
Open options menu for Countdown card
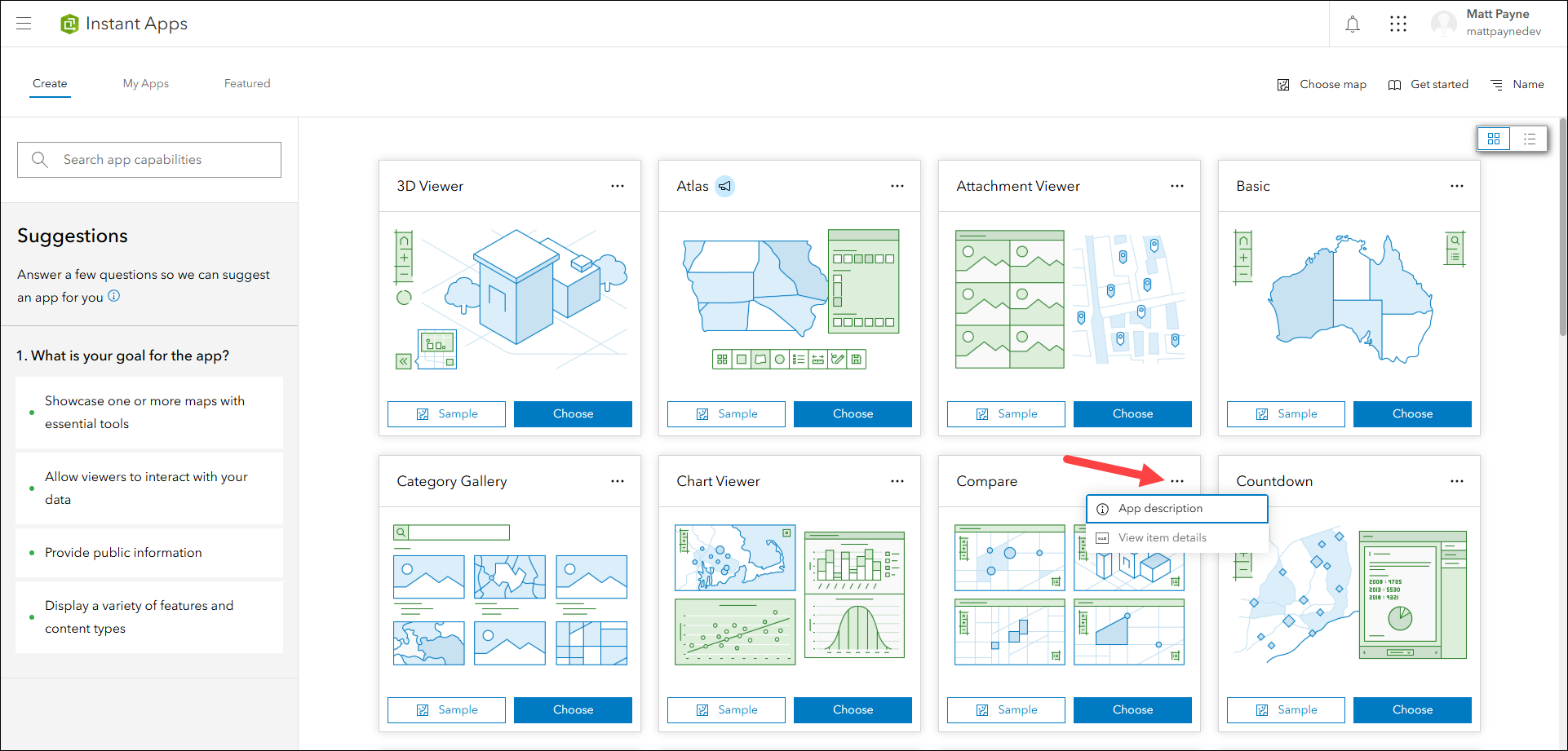click(1457, 481)
